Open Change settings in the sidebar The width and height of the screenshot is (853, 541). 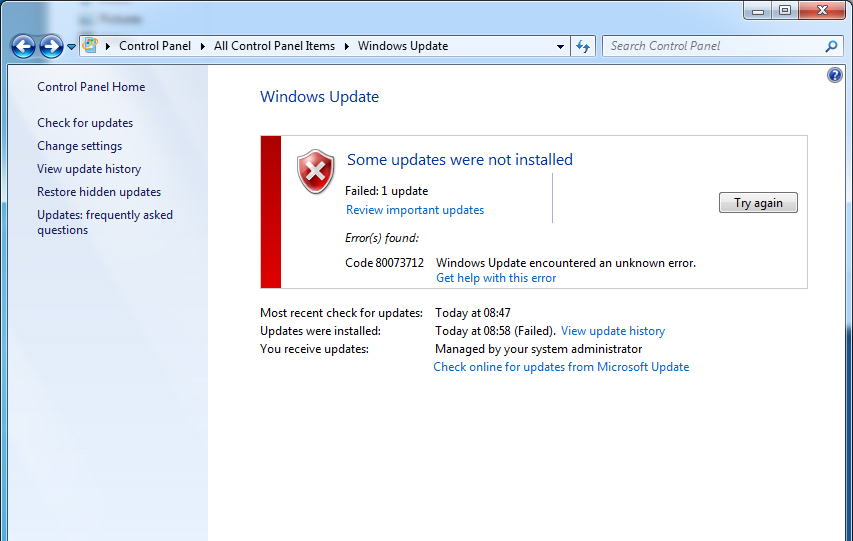79,146
